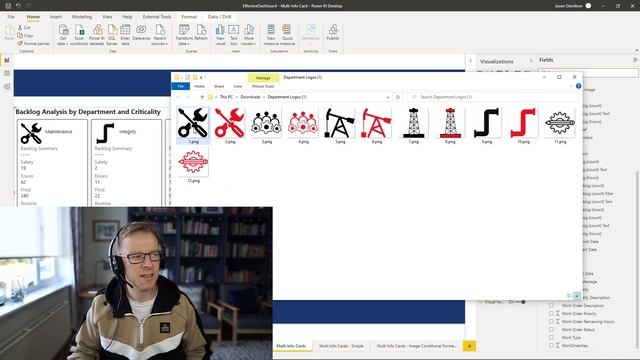Switch to the Modeling ribbon tab
This screenshot has width=640, height=360.
82,17
